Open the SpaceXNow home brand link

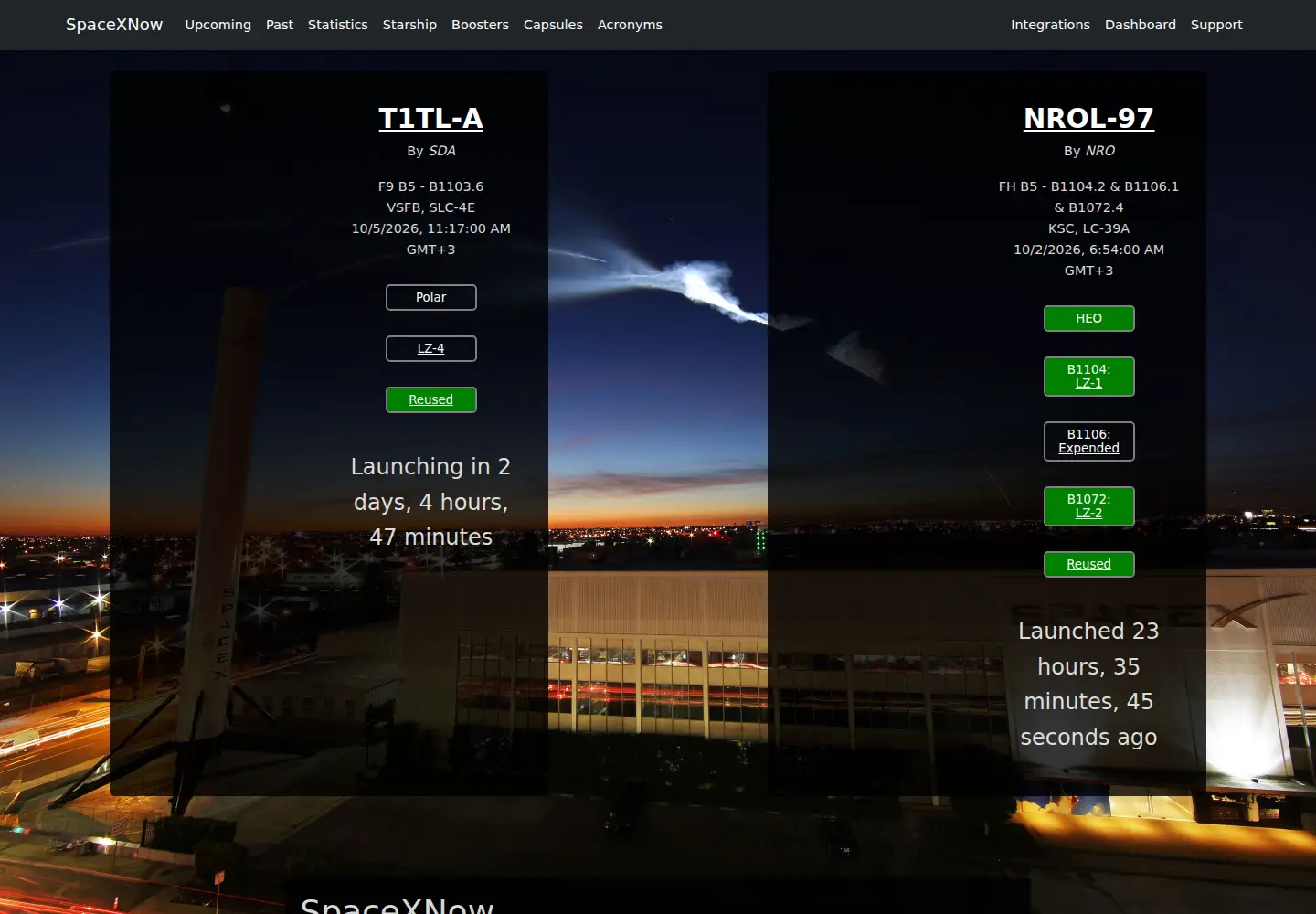coord(114,25)
